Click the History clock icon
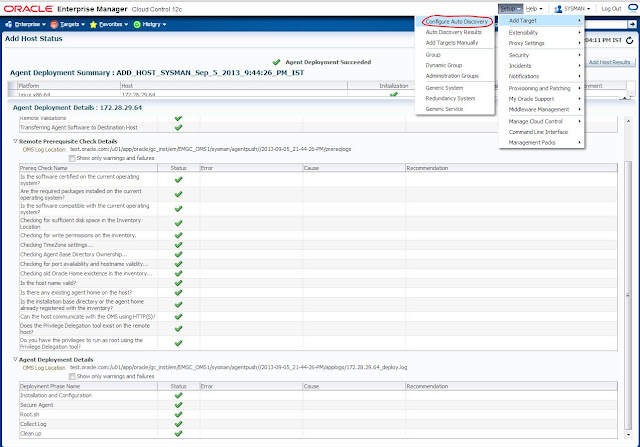 [x=137, y=24]
